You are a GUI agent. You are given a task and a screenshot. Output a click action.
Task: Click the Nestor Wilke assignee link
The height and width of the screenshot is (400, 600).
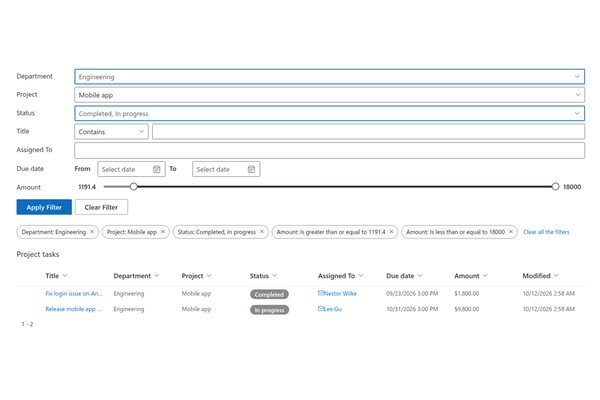coord(340,294)
